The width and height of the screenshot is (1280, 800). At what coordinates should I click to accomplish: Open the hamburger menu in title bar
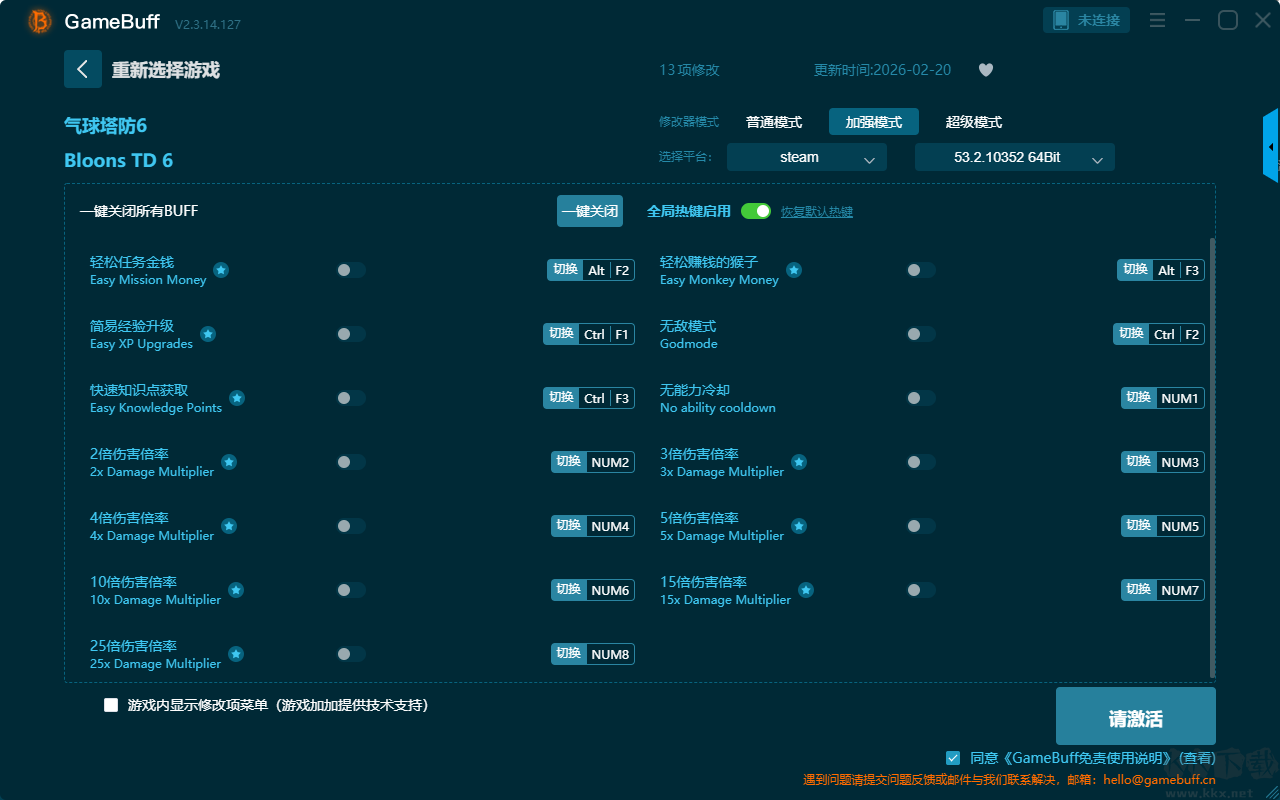pyautogui.click(x=1157, y=20)
